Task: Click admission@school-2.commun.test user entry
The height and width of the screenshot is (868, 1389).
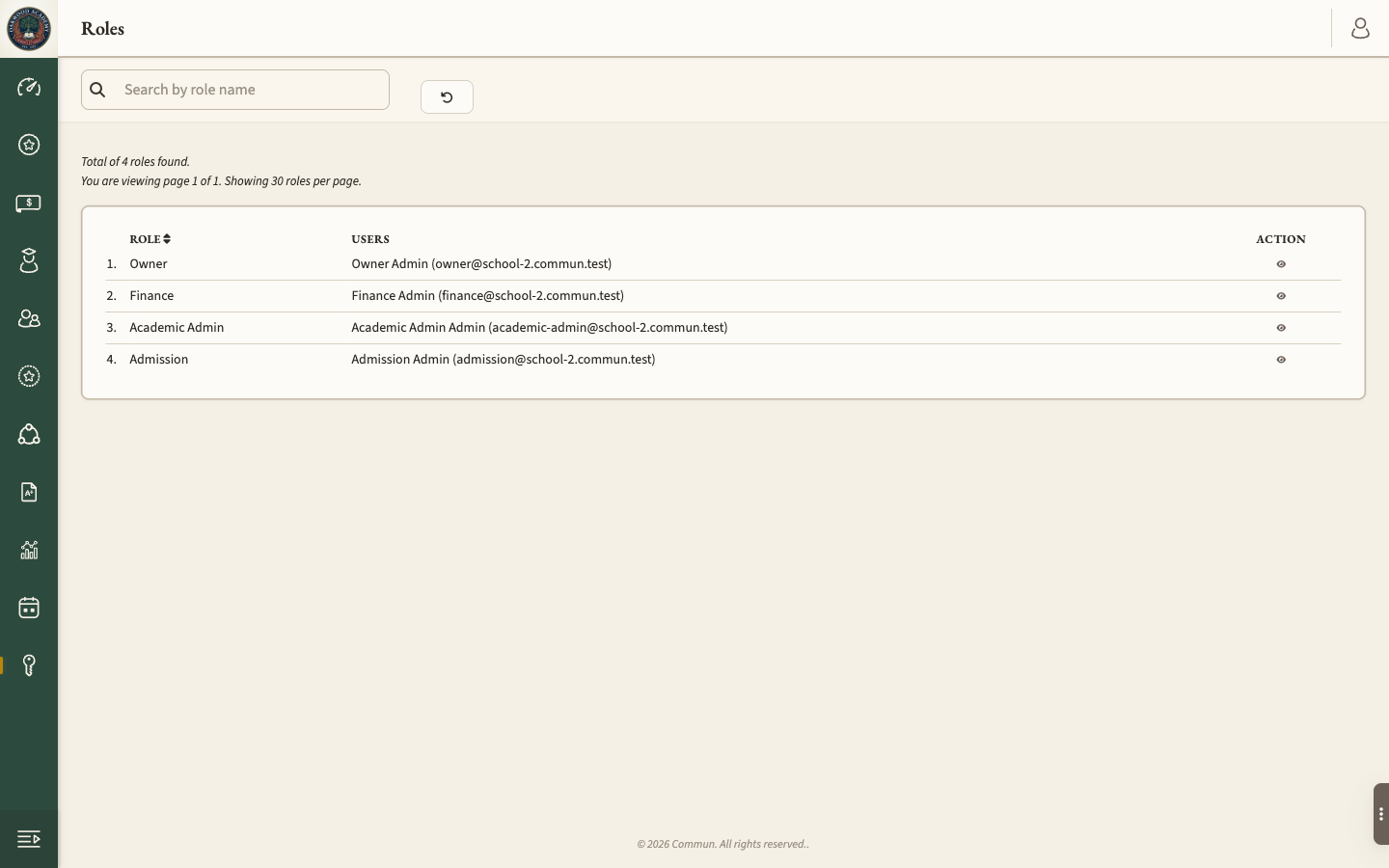Action: click(504, 359)
